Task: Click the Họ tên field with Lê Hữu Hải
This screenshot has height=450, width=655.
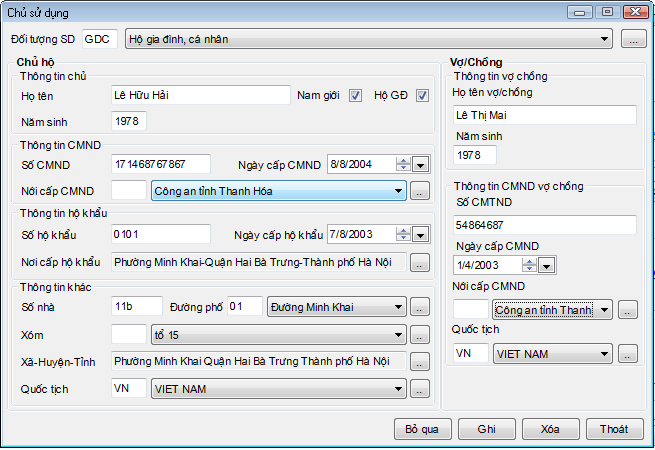Action: pyautogui.click(x=200, y=96)
